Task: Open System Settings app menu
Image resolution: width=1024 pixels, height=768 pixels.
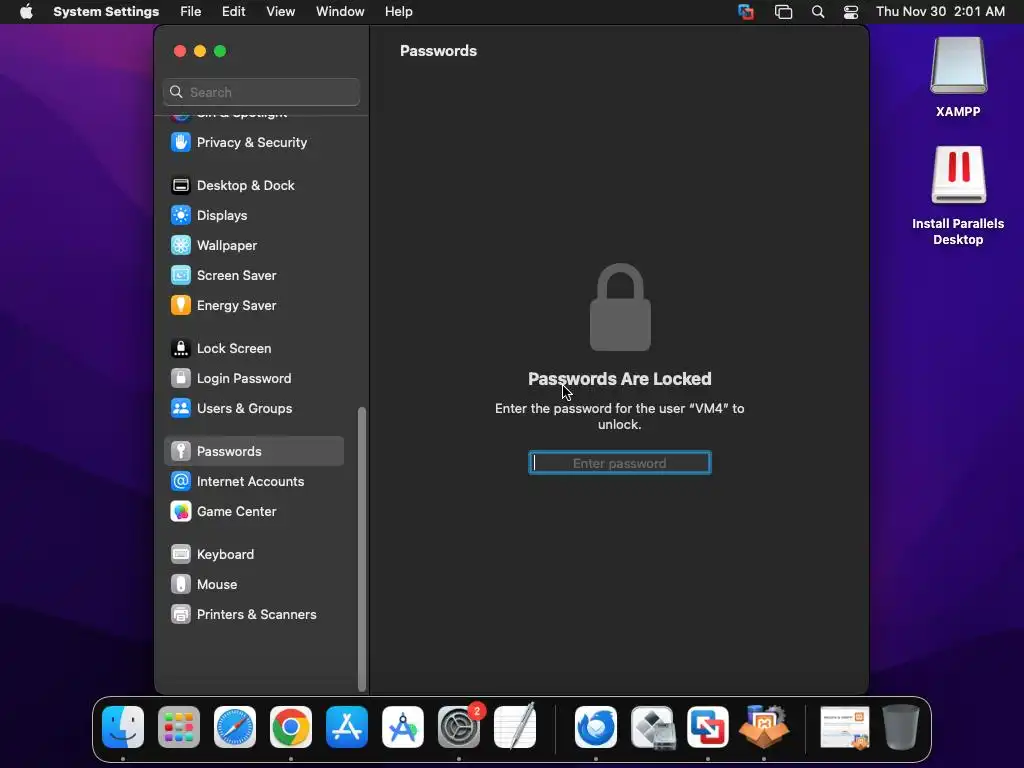Action: [x=106, y=12]
